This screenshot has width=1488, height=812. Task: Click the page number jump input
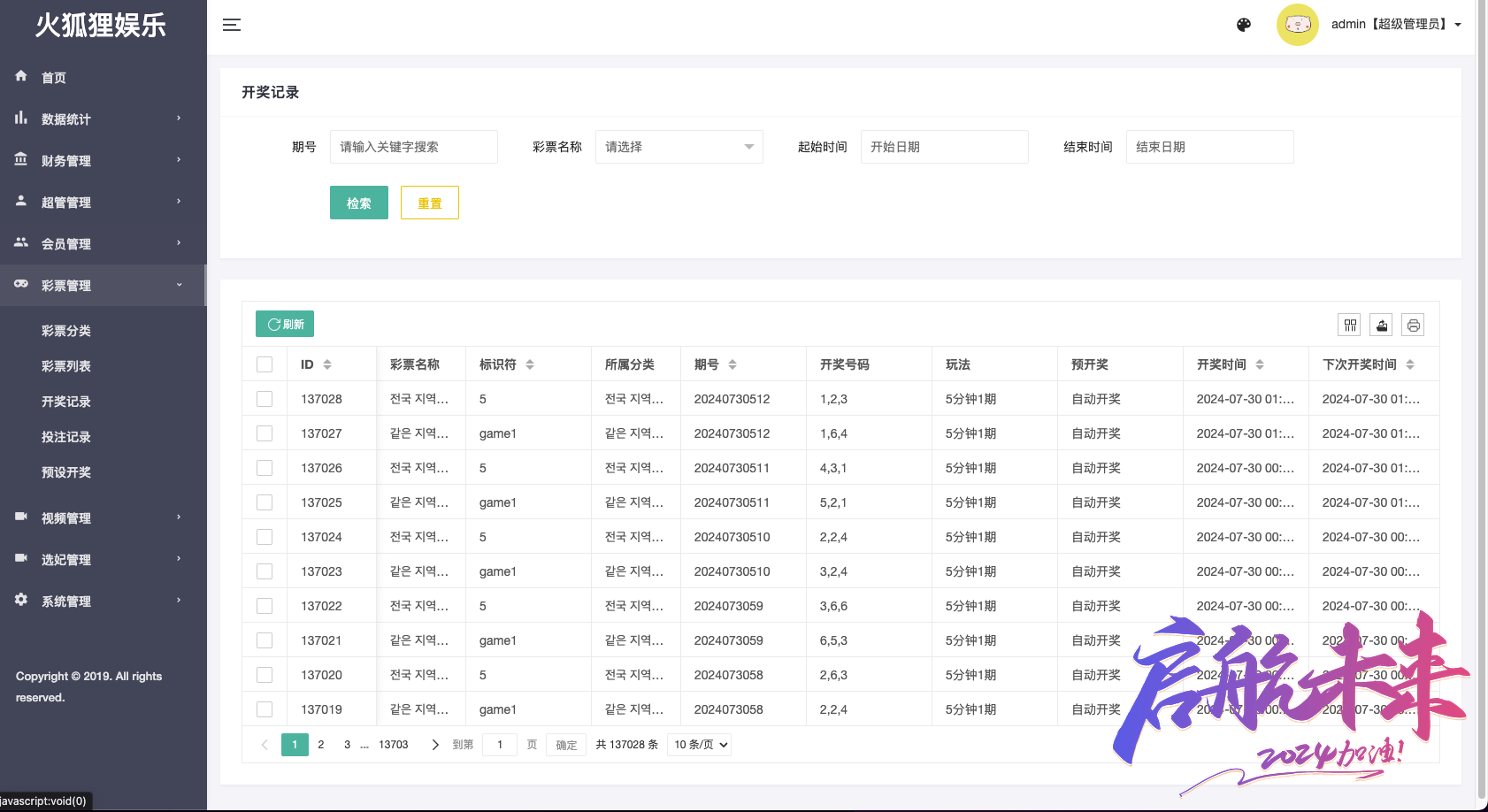[x=500, y=745]
